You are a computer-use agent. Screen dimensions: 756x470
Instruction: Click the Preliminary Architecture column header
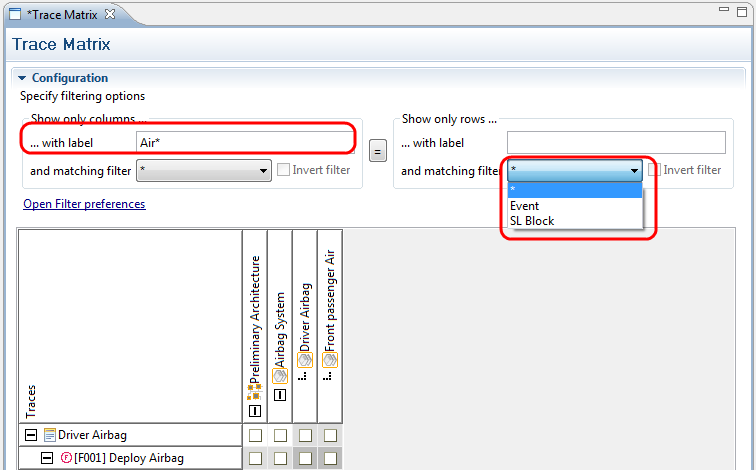[x=255, y=326]
